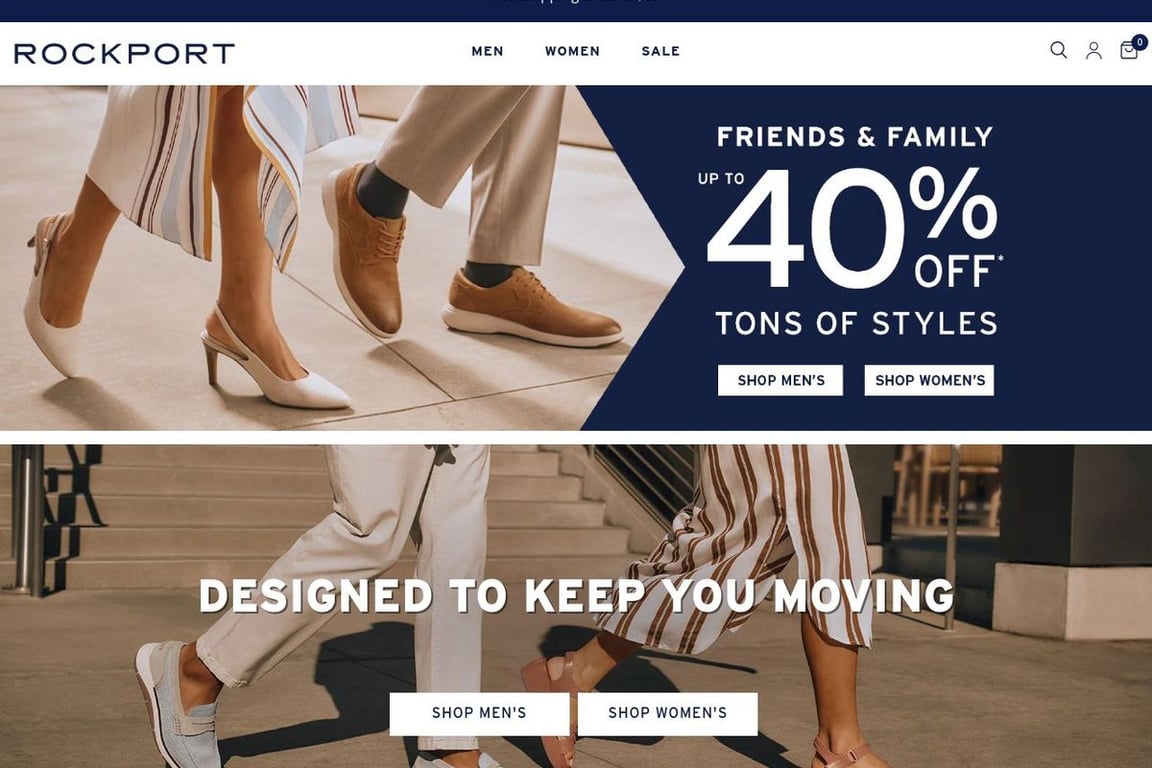1152x768 pixels.
Task: Click Shop Women's in Friends & Family banner
Action: point(929,380)
